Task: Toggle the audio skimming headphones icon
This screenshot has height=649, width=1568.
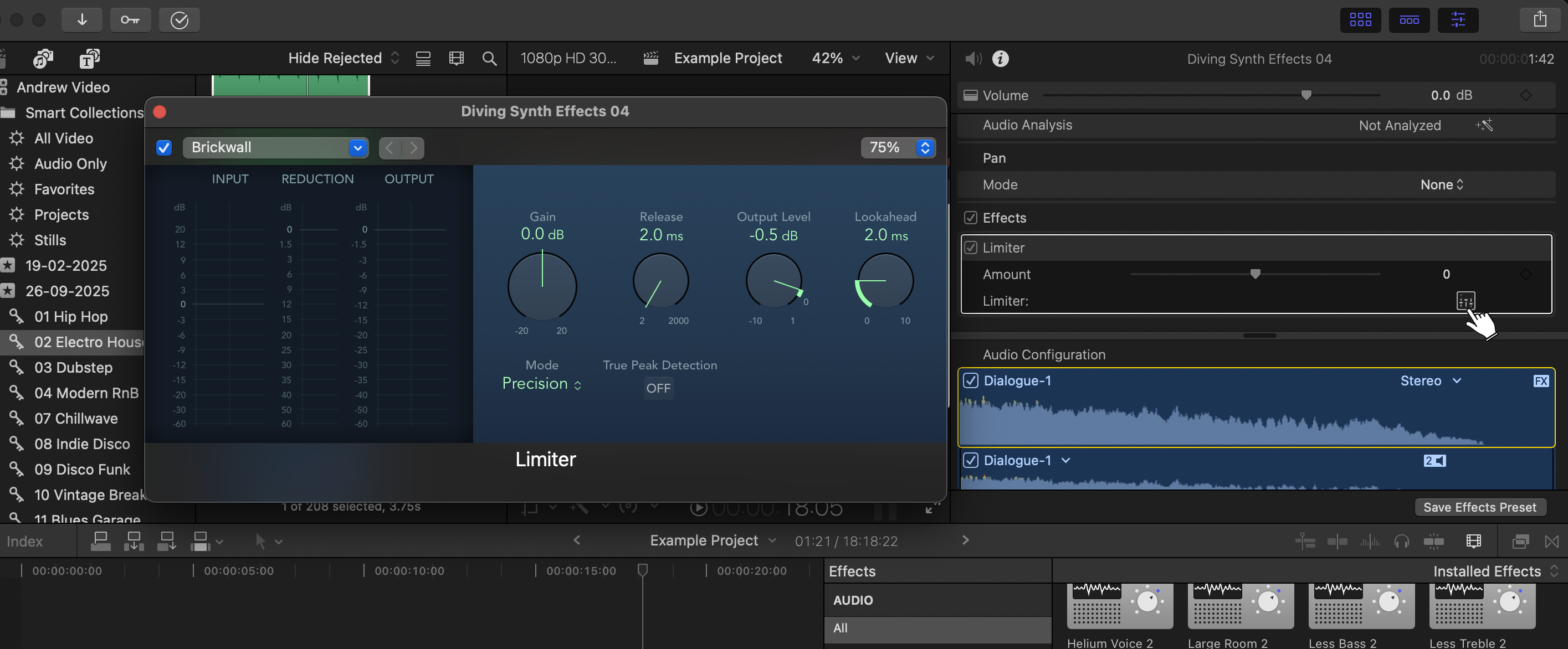Action: tap(1401, 540)
